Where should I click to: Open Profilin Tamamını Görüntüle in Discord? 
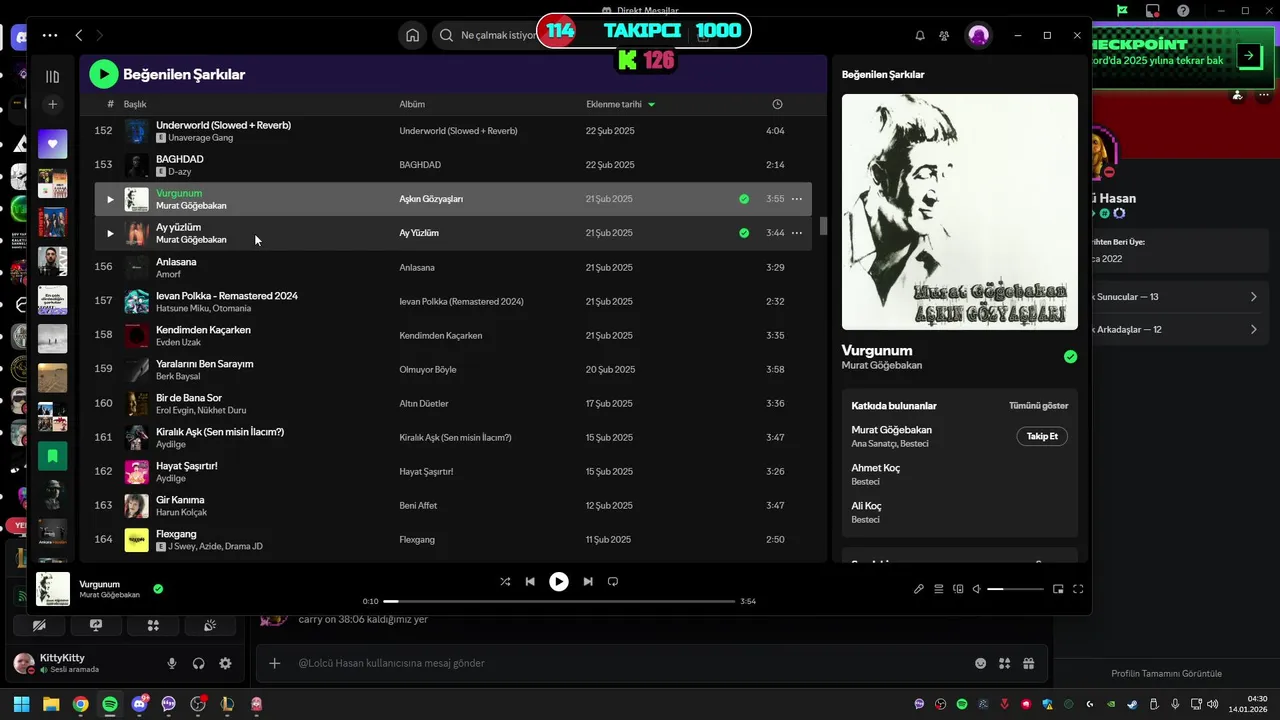pyautogui.click(x=1166, y=673)
